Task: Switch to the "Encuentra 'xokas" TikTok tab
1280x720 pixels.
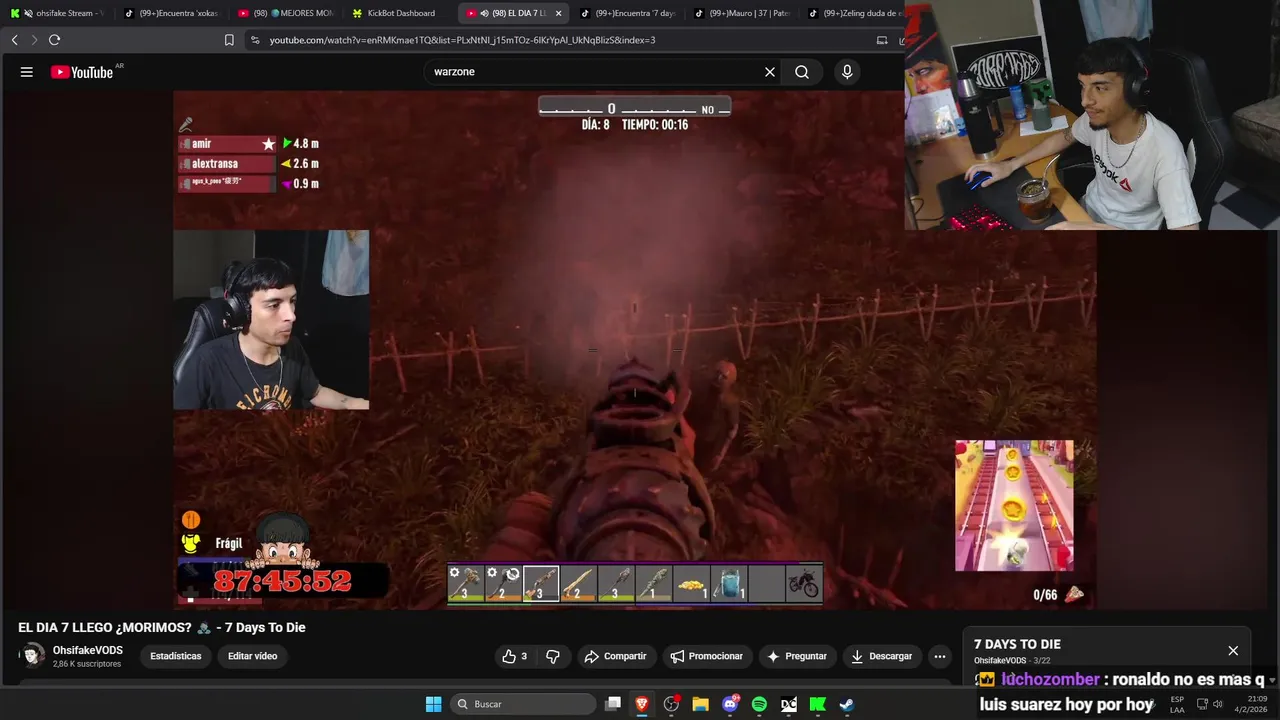Action: click(x=170, y=13)
